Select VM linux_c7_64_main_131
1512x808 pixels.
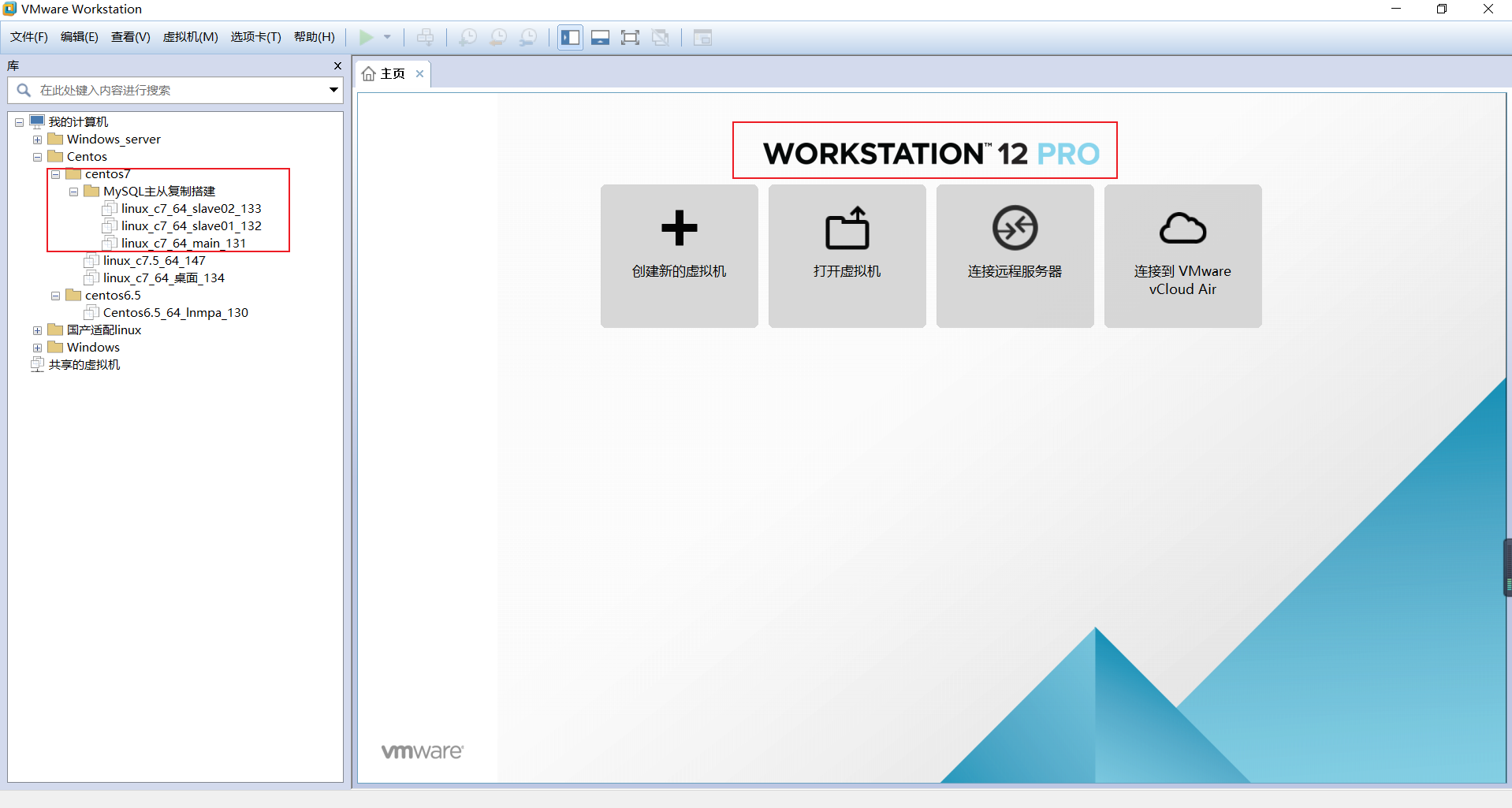coord(184,244)
